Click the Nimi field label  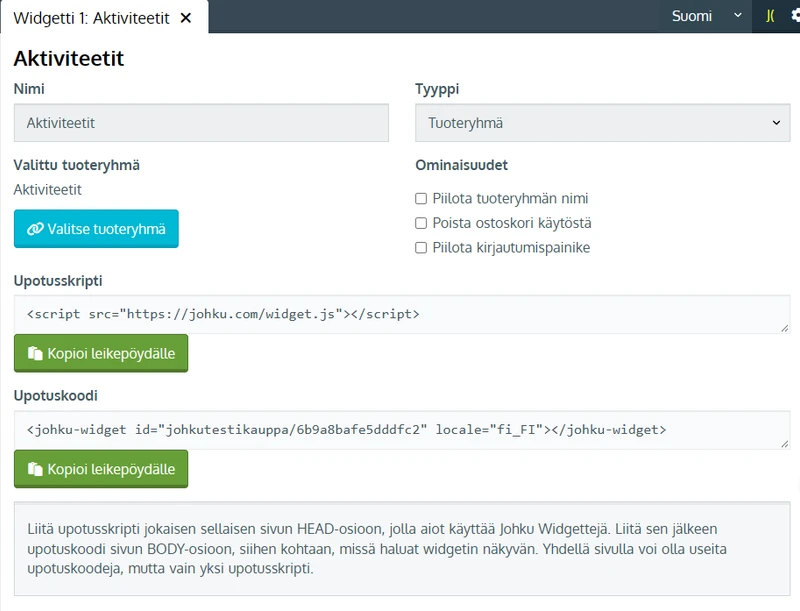point(29,89)
